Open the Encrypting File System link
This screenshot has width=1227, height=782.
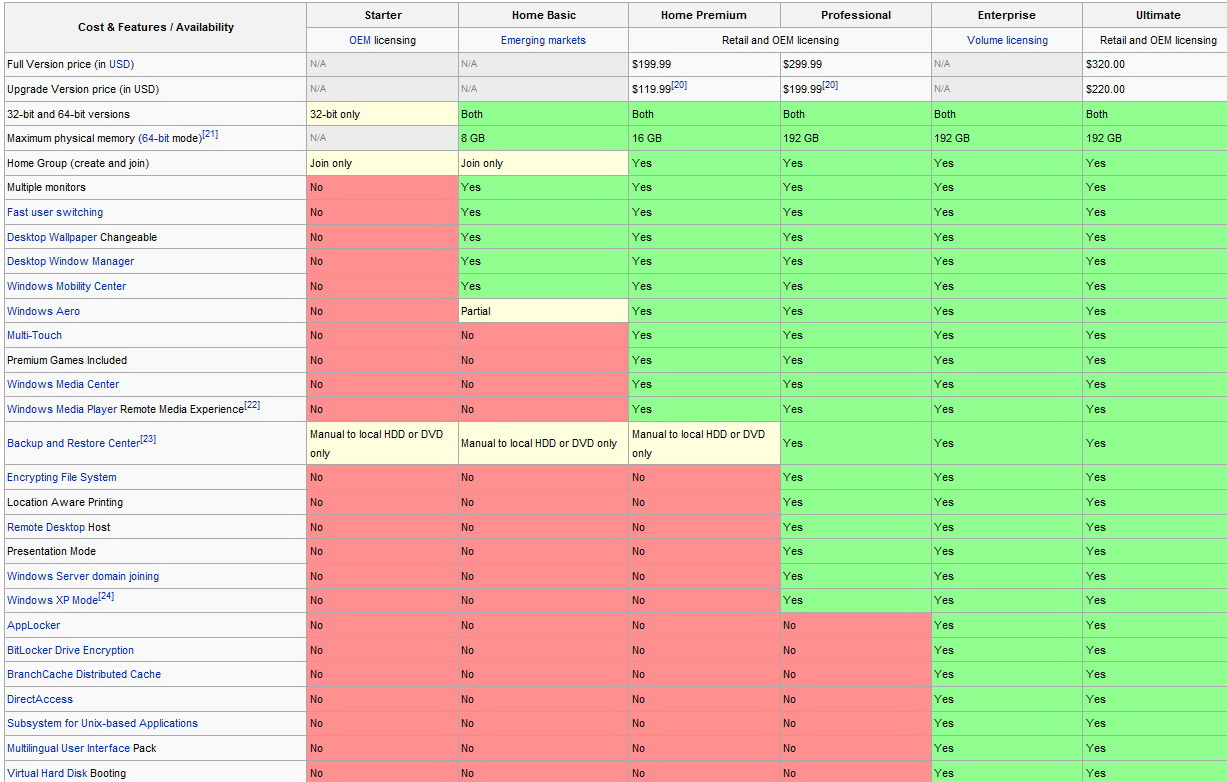click(x=62, y=477)
